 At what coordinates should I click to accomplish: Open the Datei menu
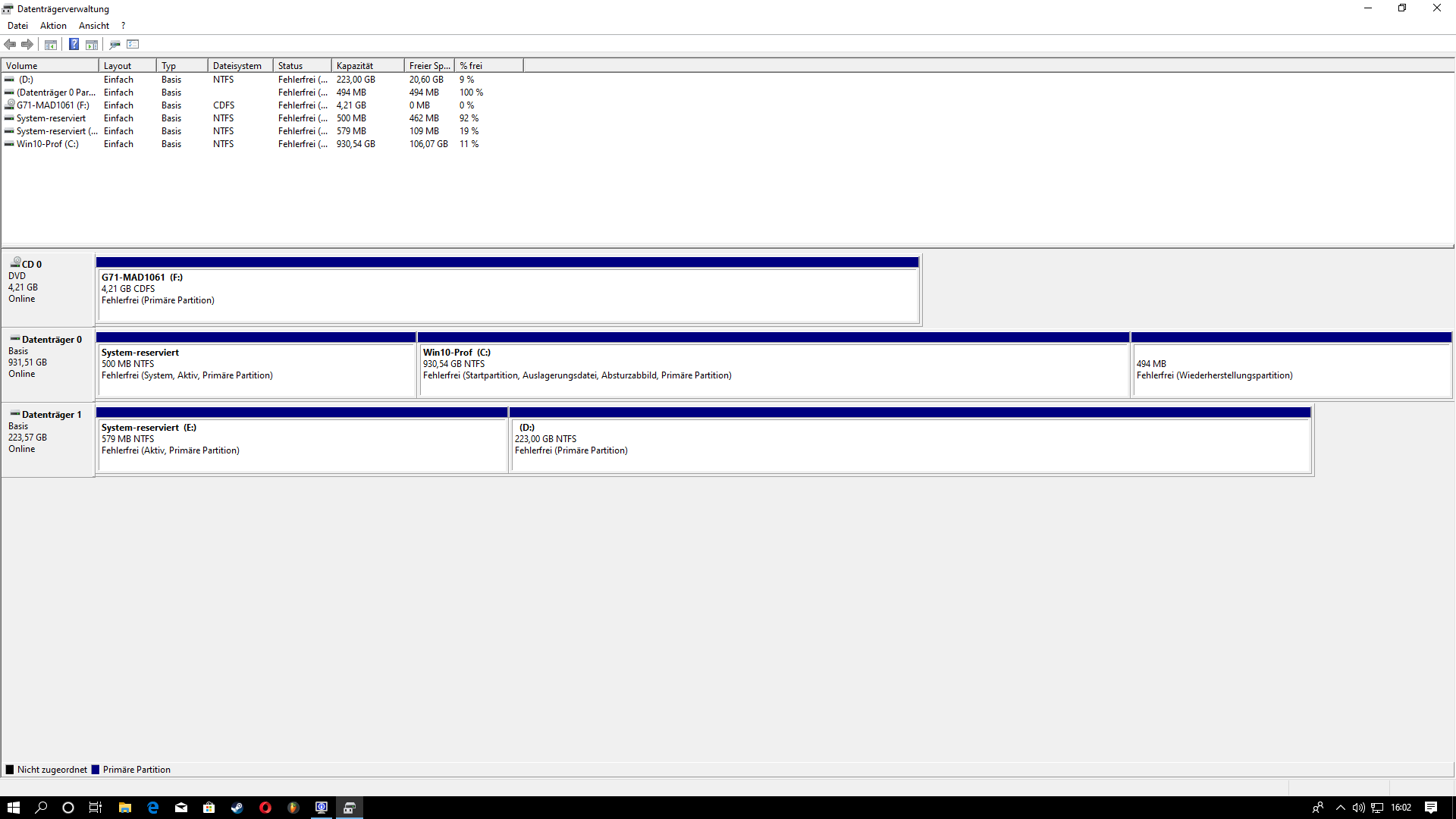pos(17,25)
